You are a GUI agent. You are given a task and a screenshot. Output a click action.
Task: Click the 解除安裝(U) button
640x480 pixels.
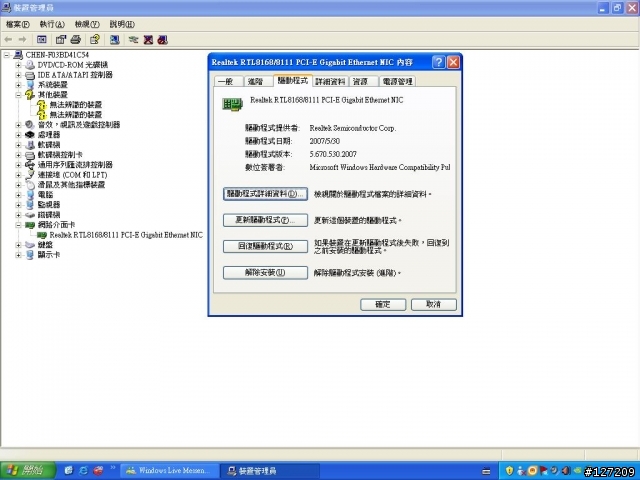265,272
